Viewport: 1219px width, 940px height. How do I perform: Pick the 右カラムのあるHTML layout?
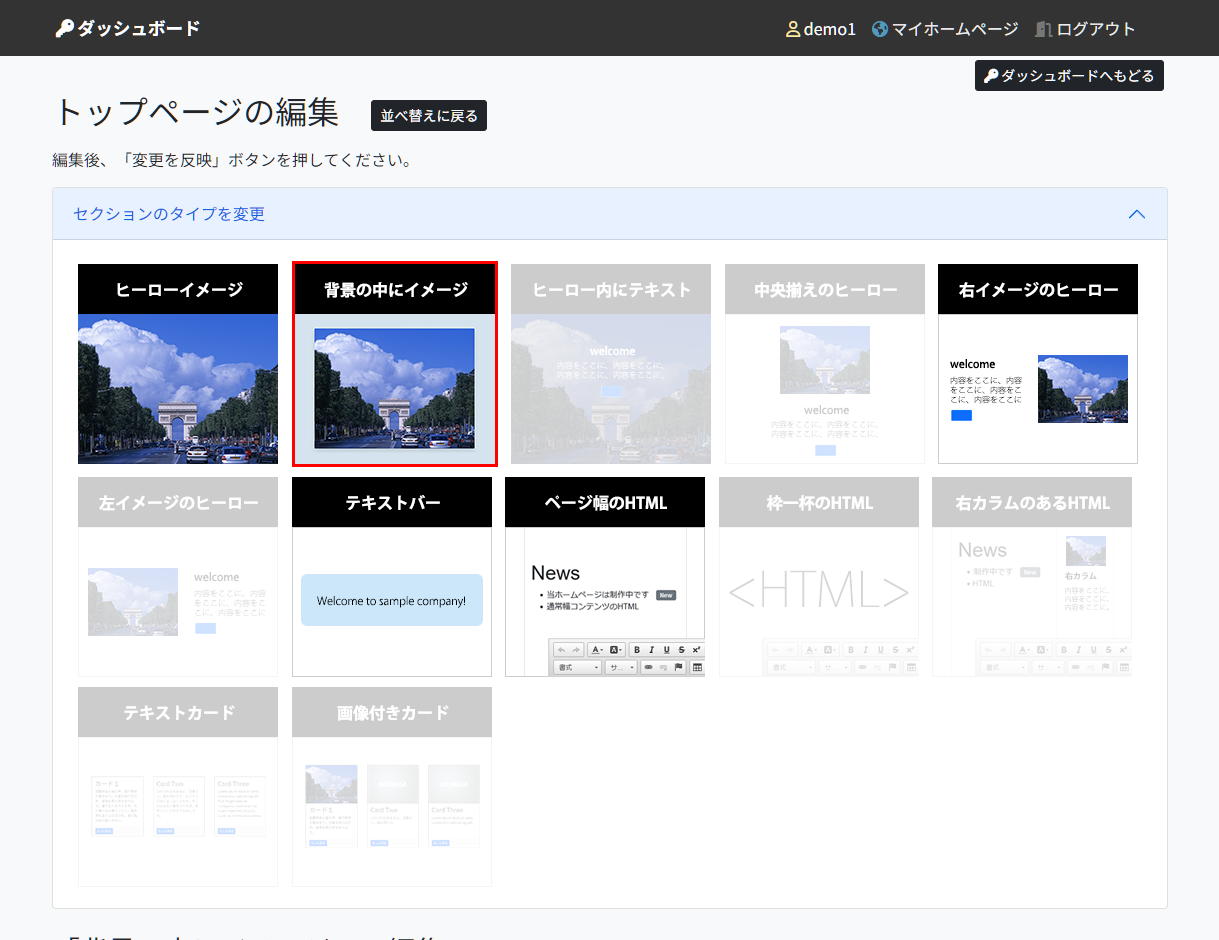(1032, 577)
